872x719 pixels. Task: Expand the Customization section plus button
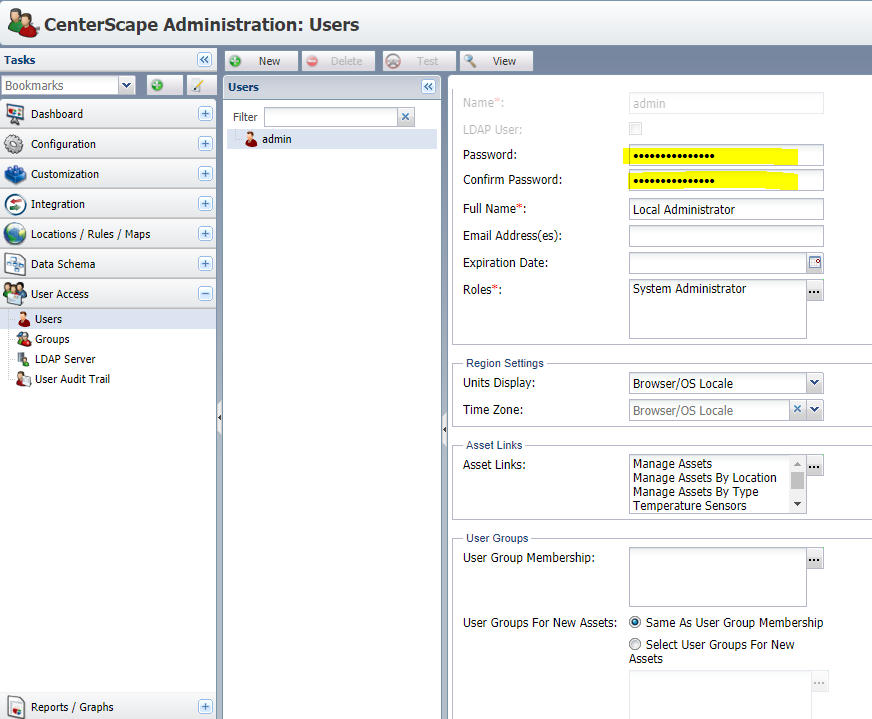(x=205, y=173)
